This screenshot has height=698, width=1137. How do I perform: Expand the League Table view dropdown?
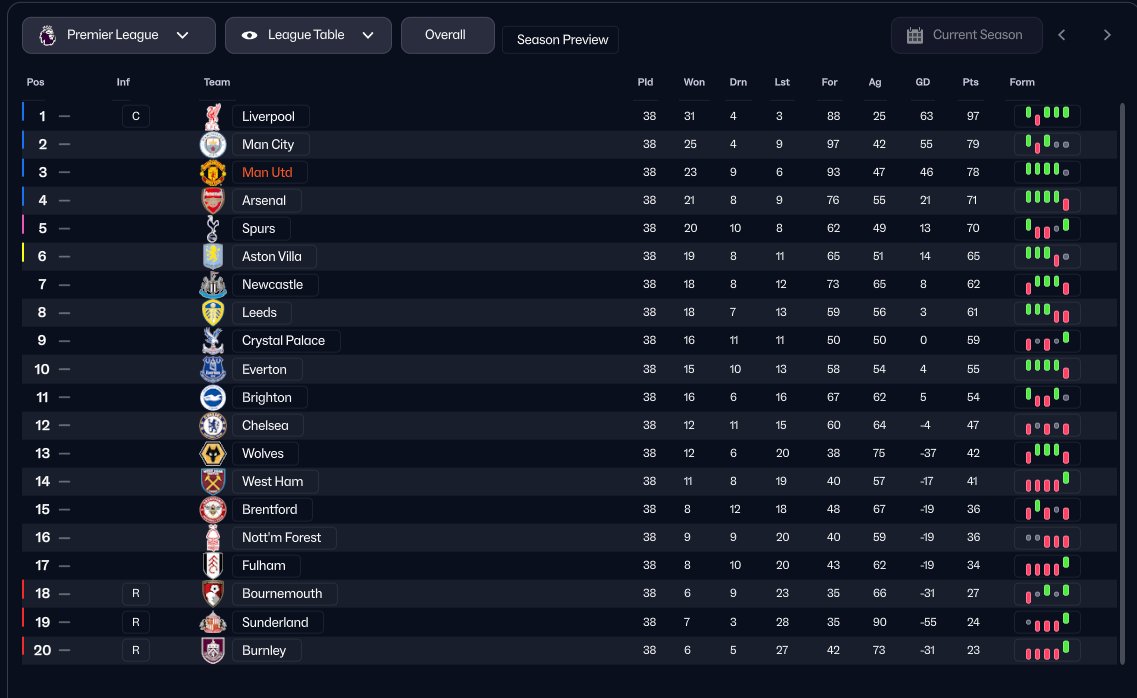pyautogui.click(x=308, y=35)
